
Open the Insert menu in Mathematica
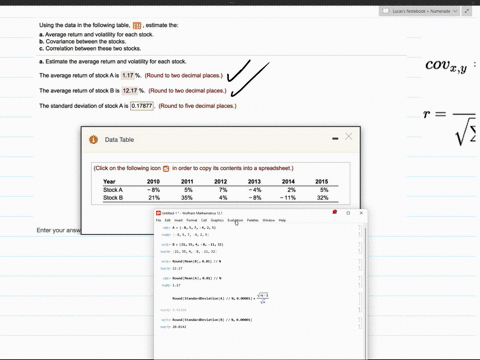(x=178, y=220)
